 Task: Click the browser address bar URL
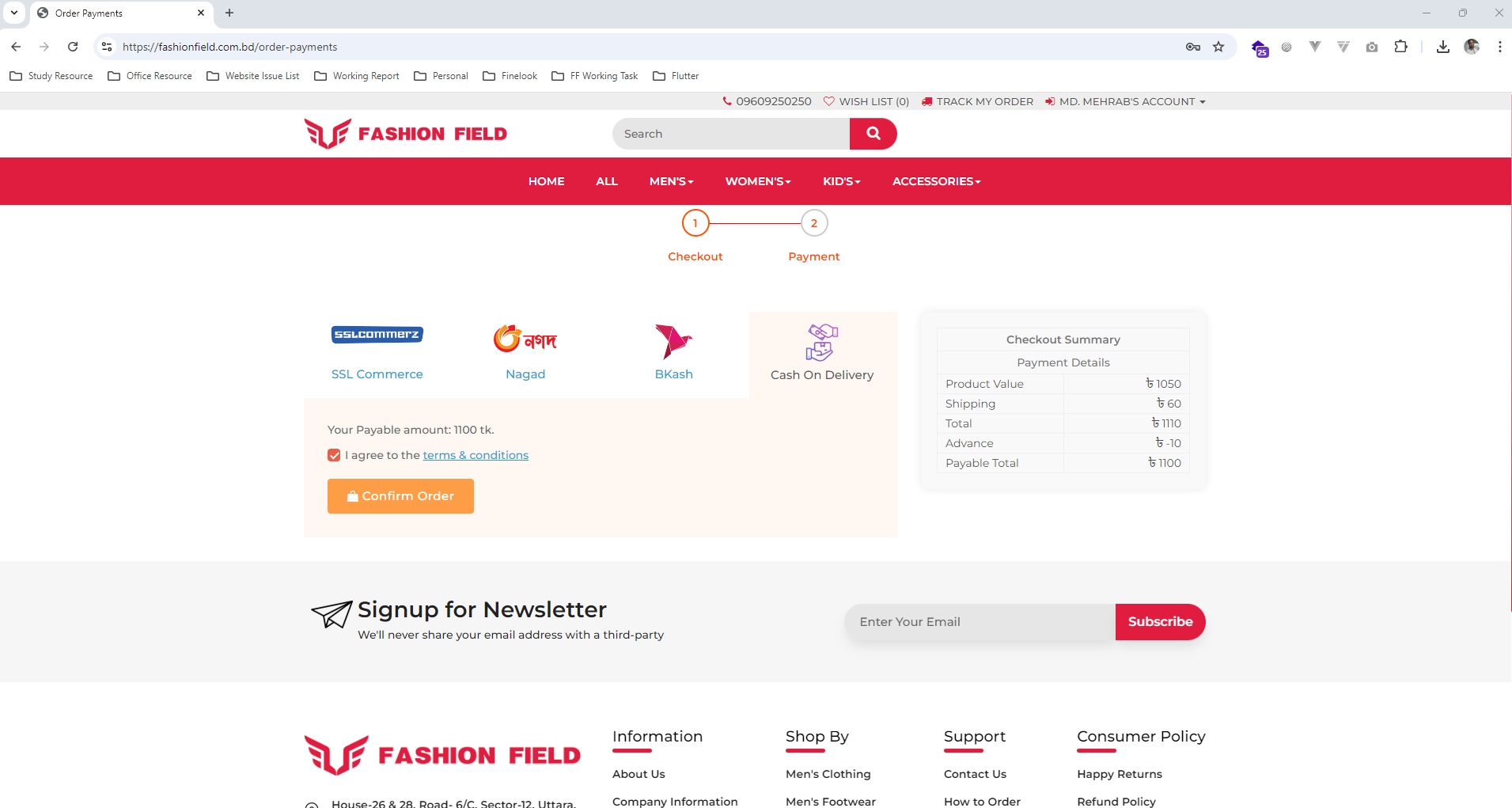(229, 47)
